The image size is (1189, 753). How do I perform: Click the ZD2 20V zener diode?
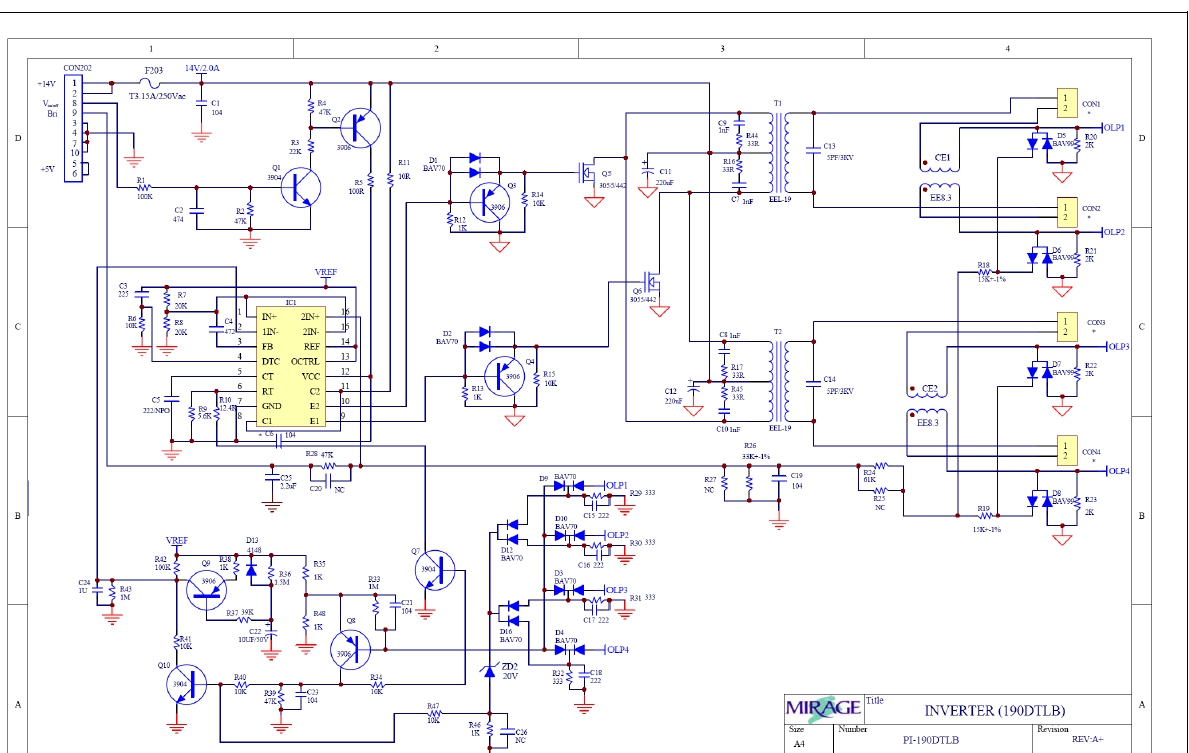[x=489, y=671]
